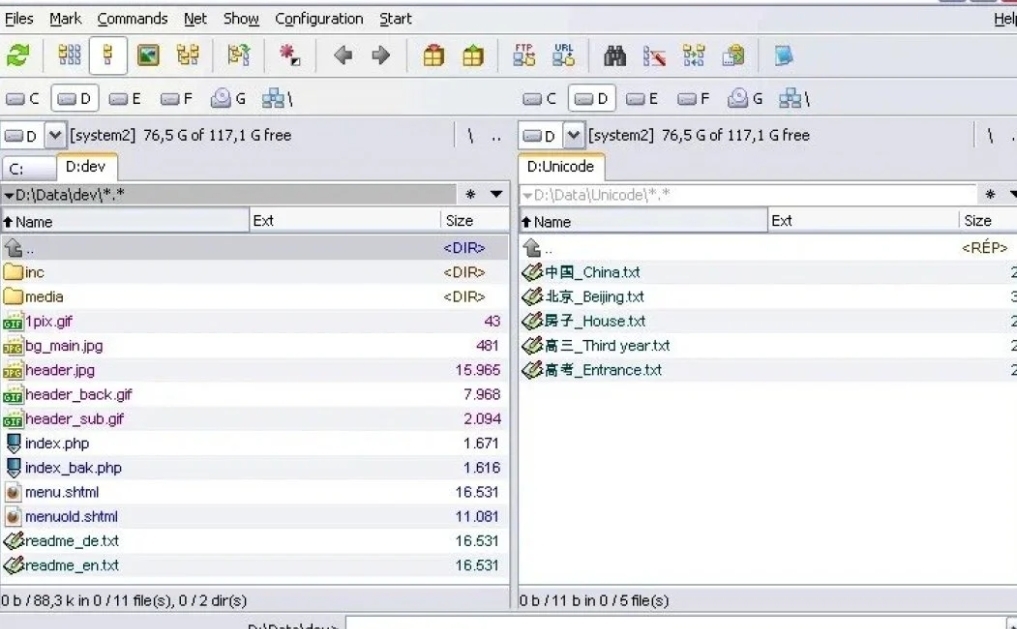Go to root directory in left panel
Viewport: 1017px width, 629px height.
tap(471, 136)
